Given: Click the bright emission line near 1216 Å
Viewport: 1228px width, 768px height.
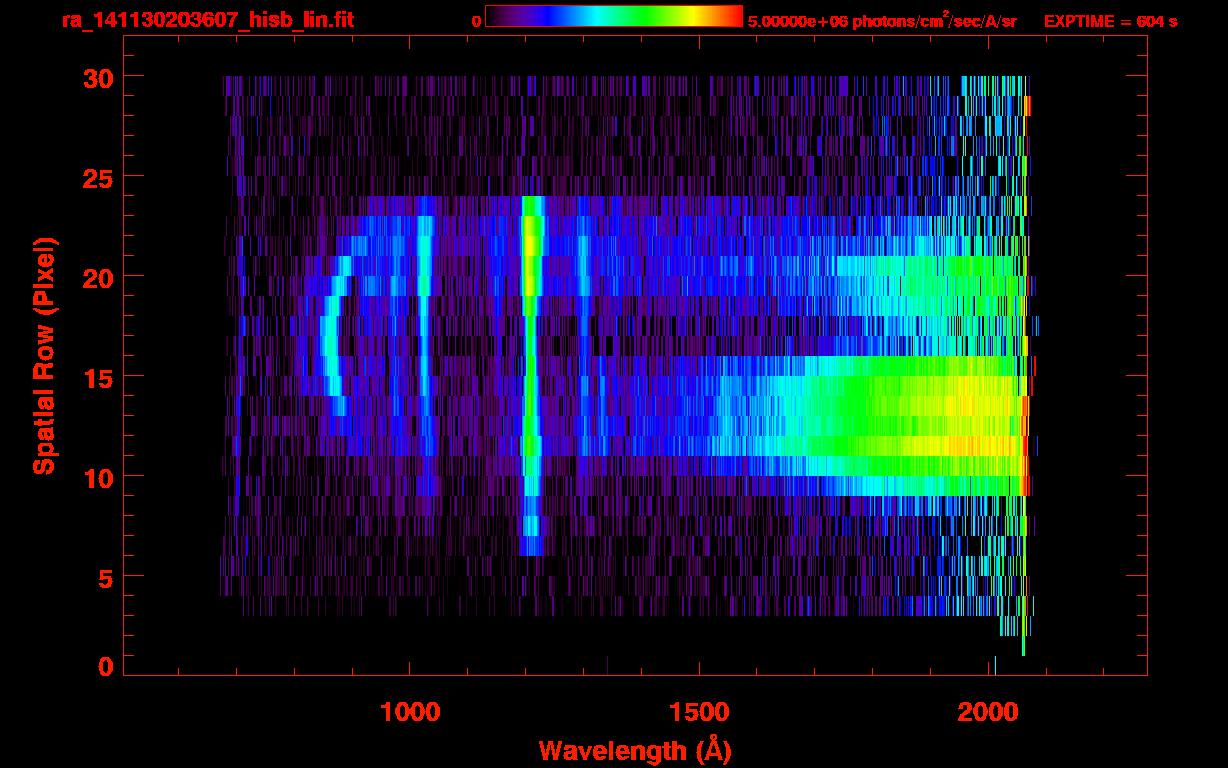Looking at the screenshot, I should click(531, 375).
